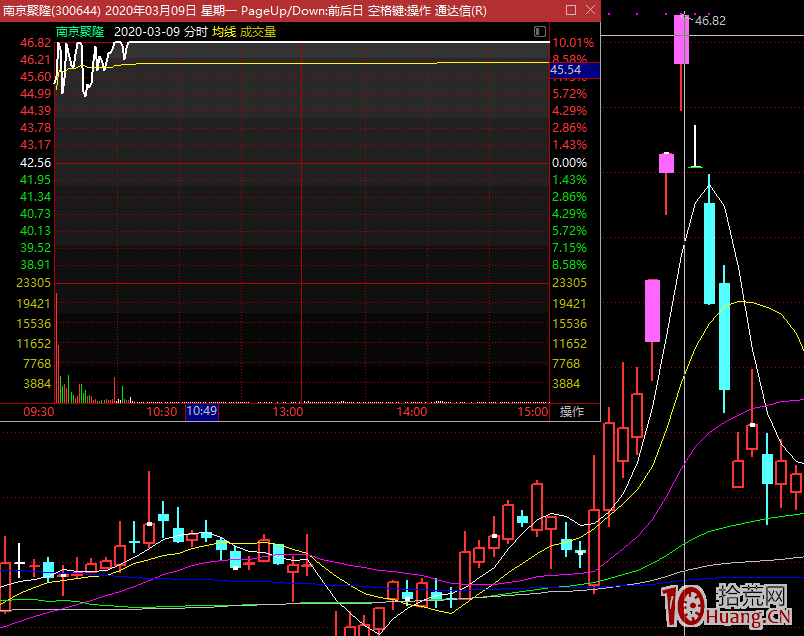The height and width of the screenshot is (636, 804).
Task: Minimize the intraday popup window
Action: tap(544, 10)
